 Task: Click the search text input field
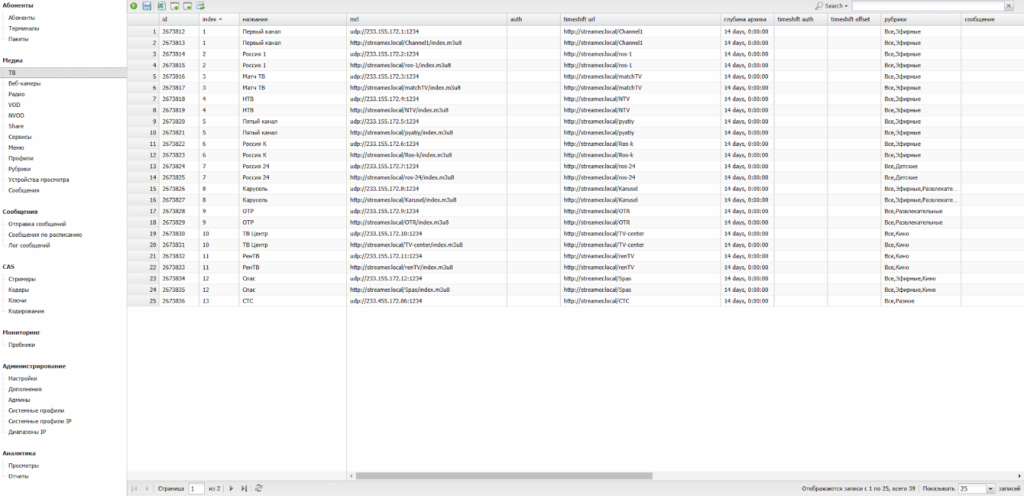926,6
